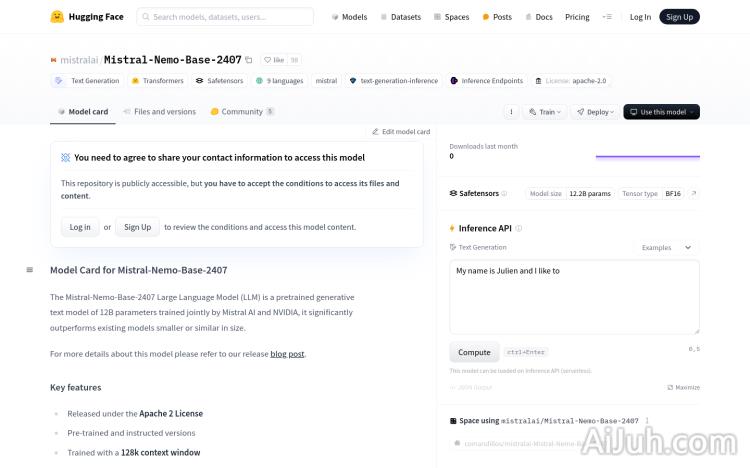Open the Train dropdown

coord(546,112)
